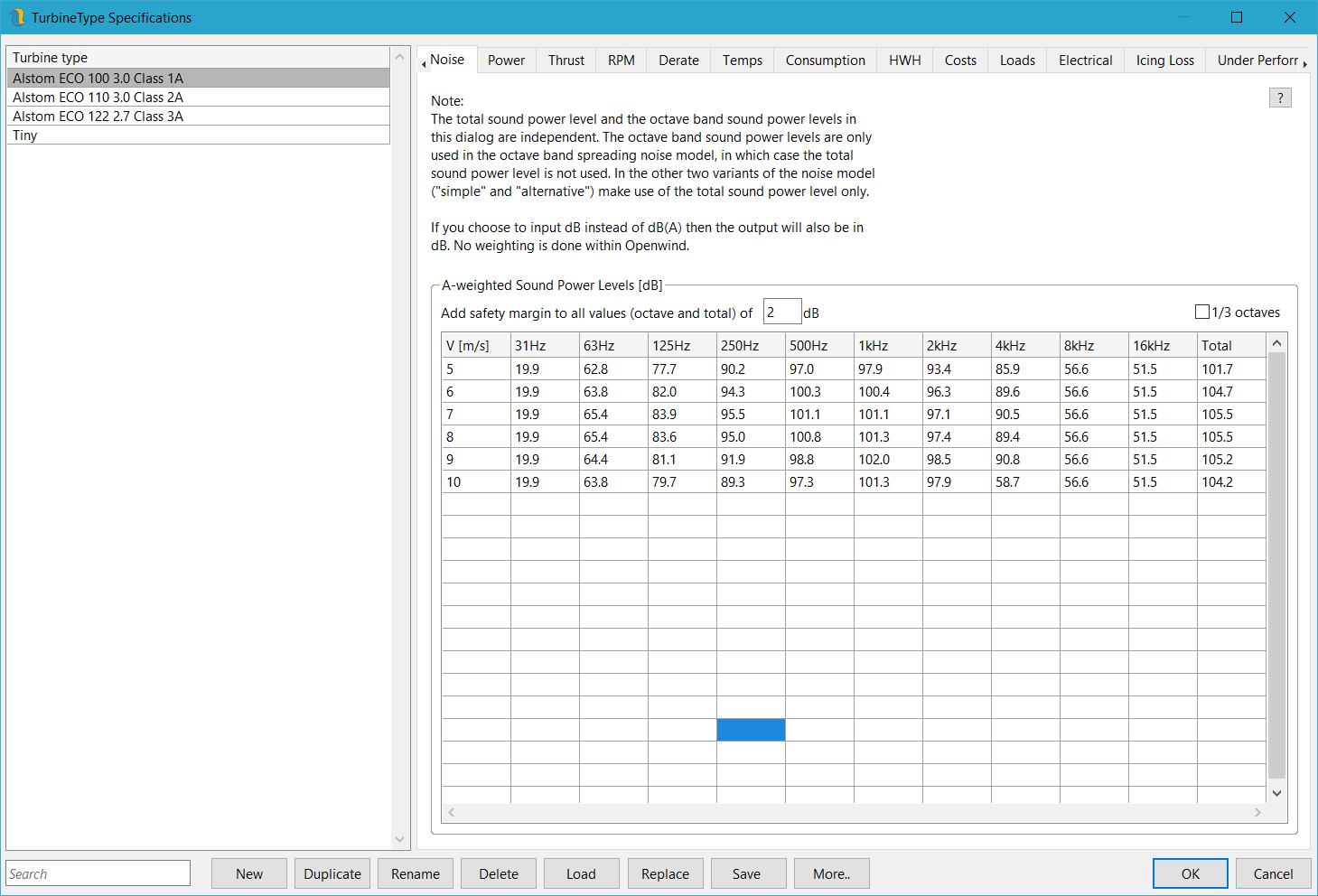This screenshot has height=896, width=1318.
Task: Enable the 1/3 octaves checkbox
Action: (1201, 312)
